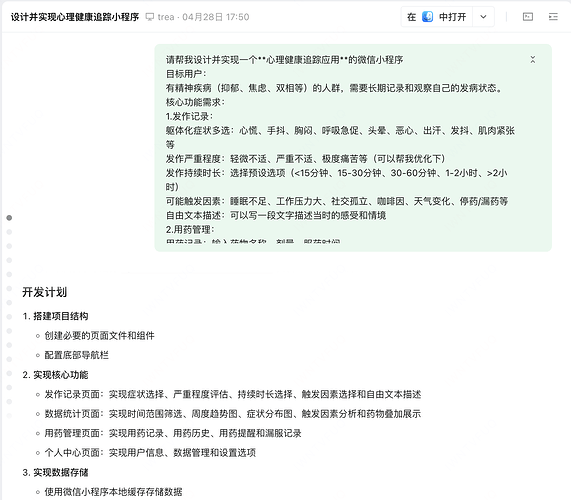The image size is (571, 500).
Task: Click the 发作记录页面 bullet line
Action: (233, 394)
